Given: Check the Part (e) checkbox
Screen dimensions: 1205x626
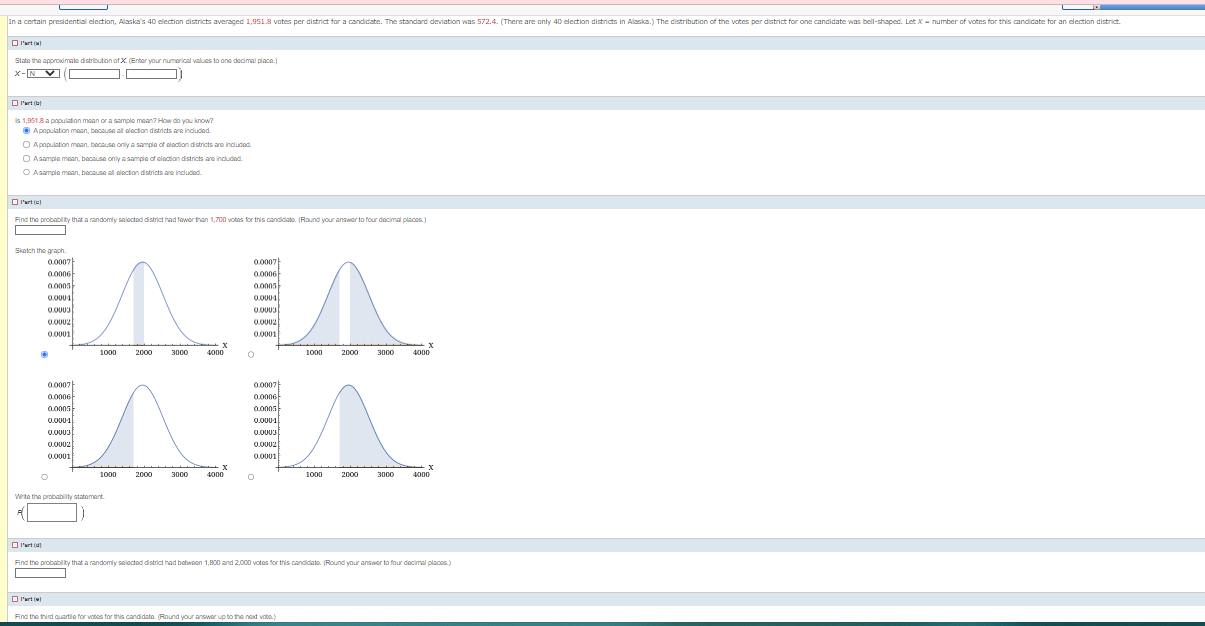Looking at the screenshot, I should tap(14, 600).
